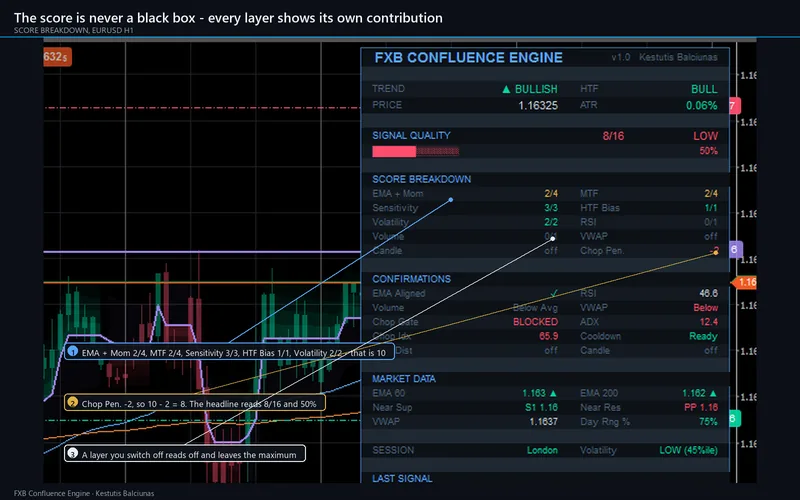Click the Sensitivity 3/3 score

(x=551, y=208)
